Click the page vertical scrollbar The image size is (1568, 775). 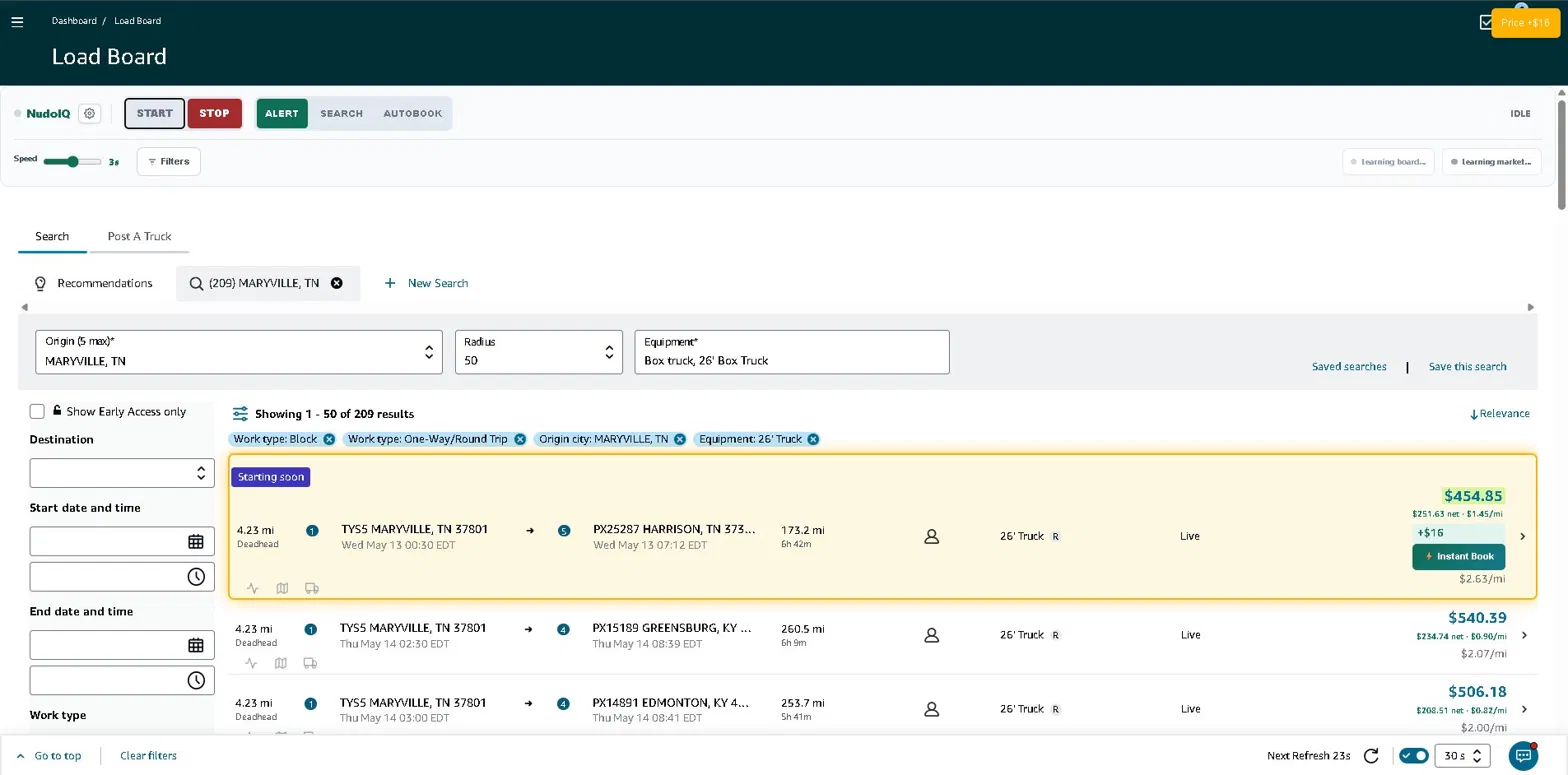point(1561,155)
